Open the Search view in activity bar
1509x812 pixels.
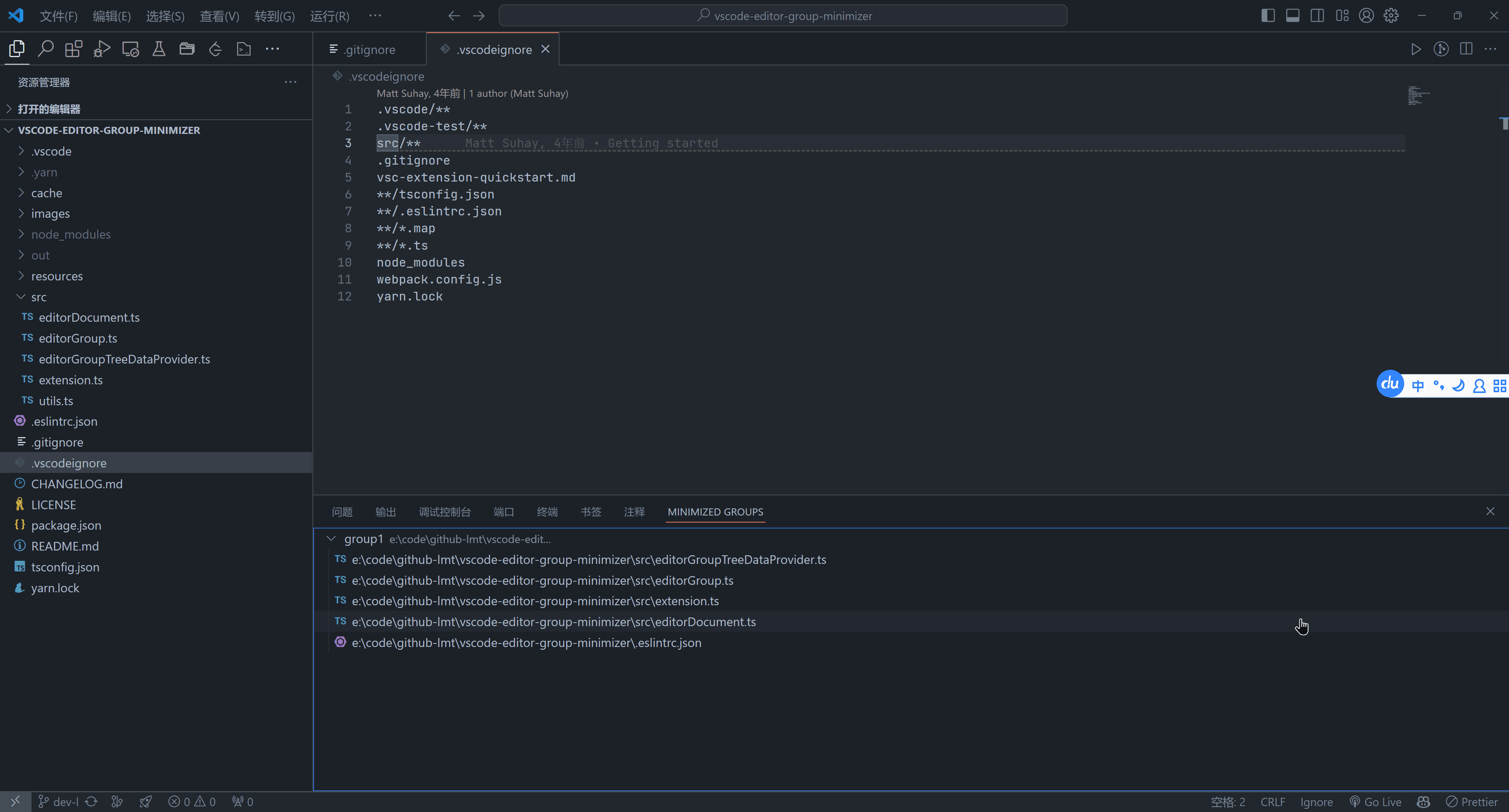46,48
